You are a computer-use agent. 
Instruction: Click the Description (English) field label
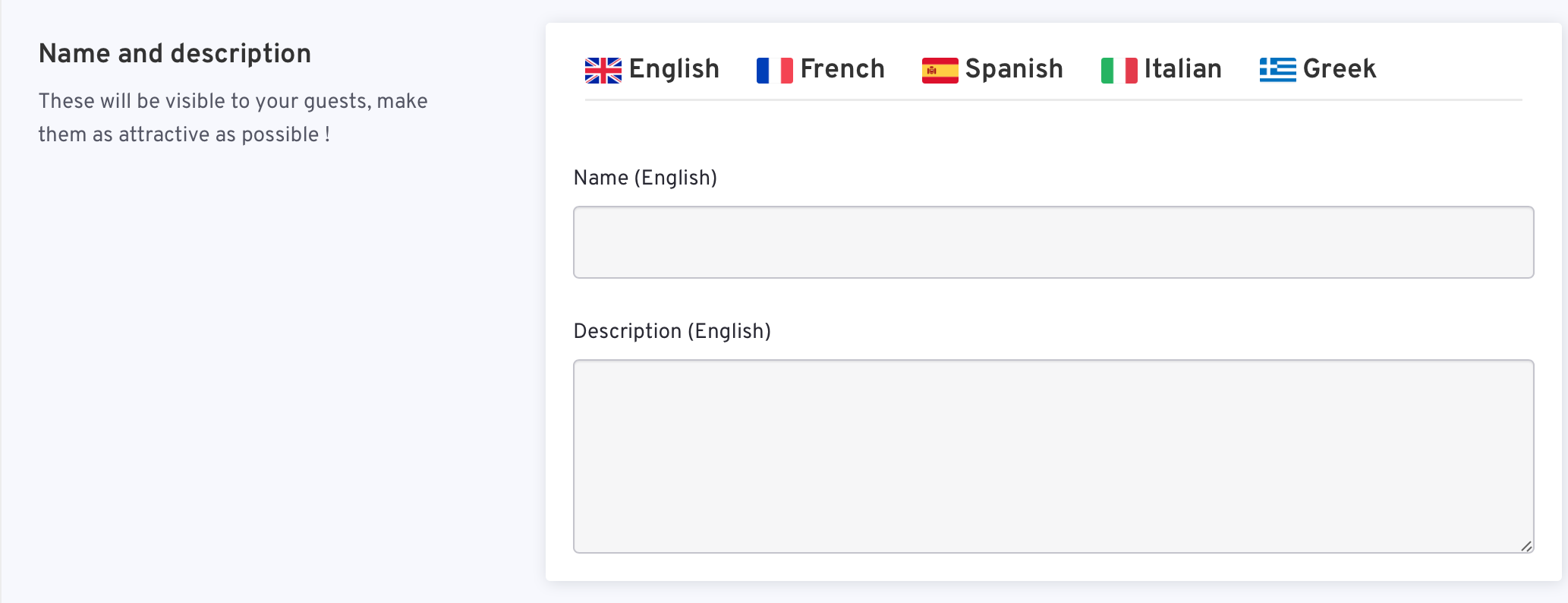coord(672,331)
